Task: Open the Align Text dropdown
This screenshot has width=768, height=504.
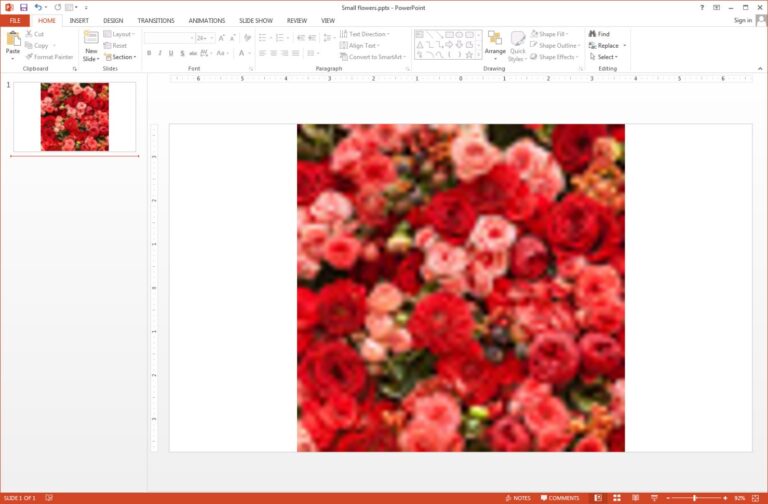Action: [x=360, y=46]
